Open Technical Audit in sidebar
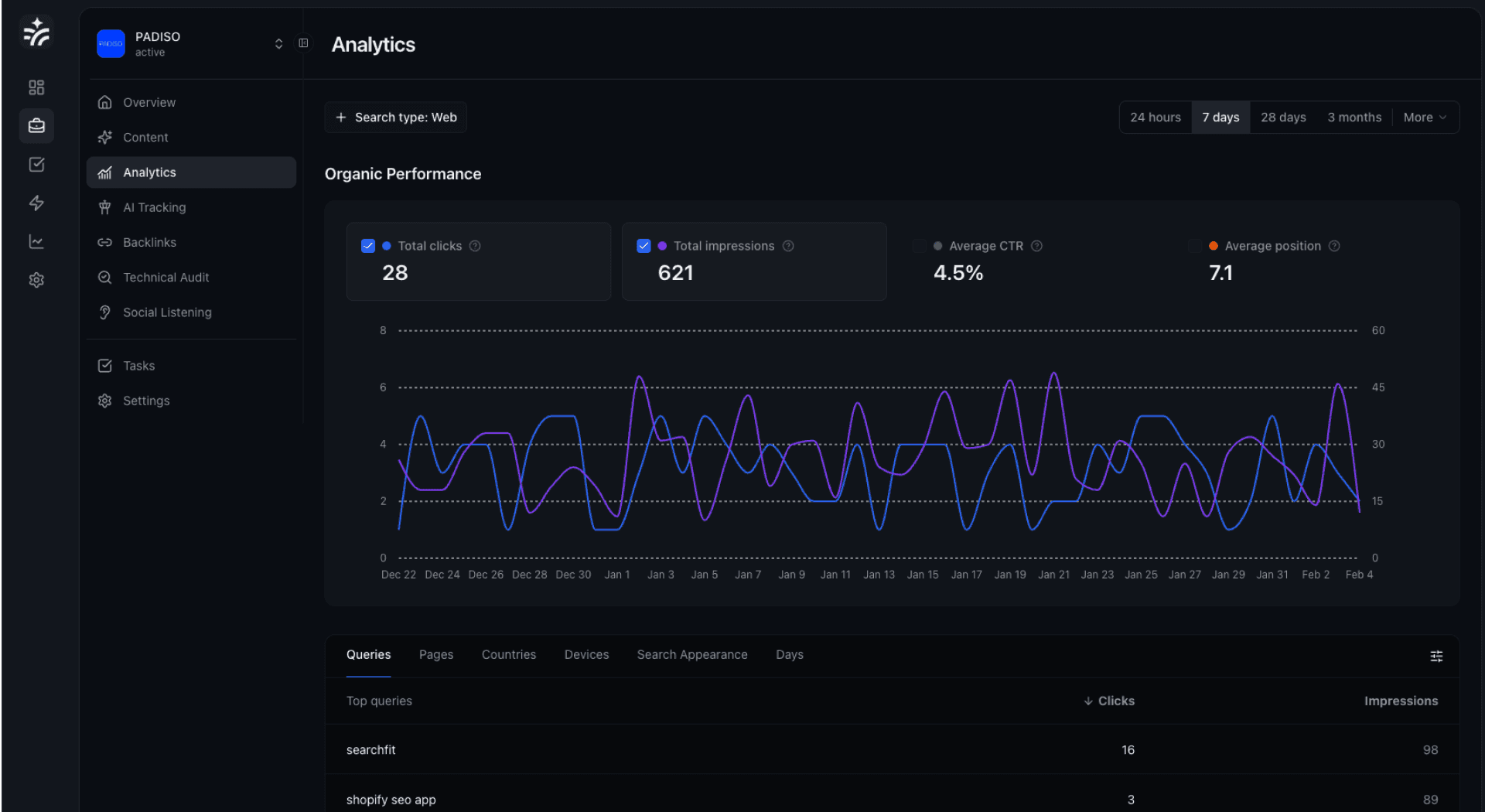 pos(191,277)
